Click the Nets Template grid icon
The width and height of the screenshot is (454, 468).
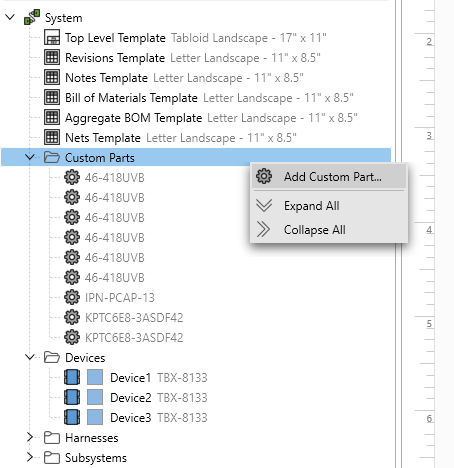click(52, 137)
